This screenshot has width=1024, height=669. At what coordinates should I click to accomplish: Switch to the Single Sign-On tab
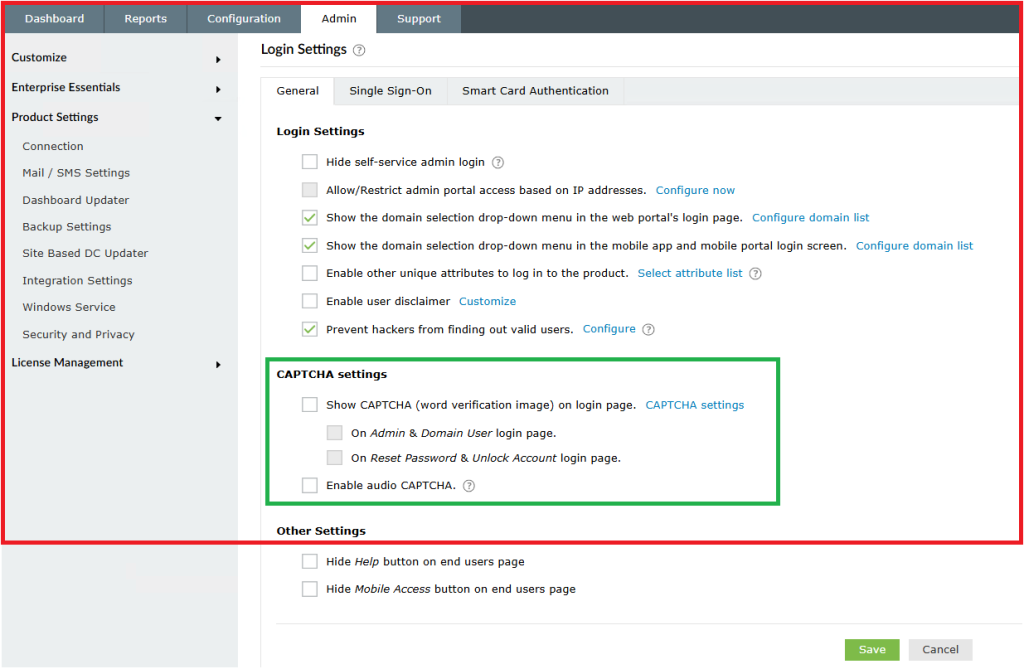point(390,91)
